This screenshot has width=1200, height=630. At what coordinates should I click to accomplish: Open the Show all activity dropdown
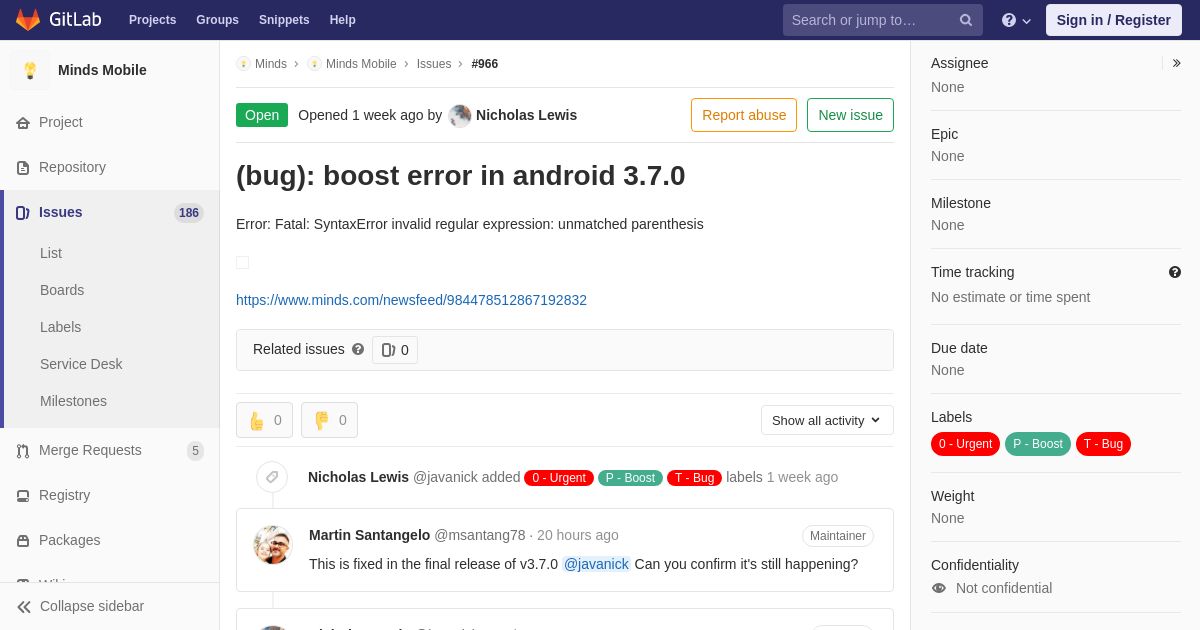point(827,420)
